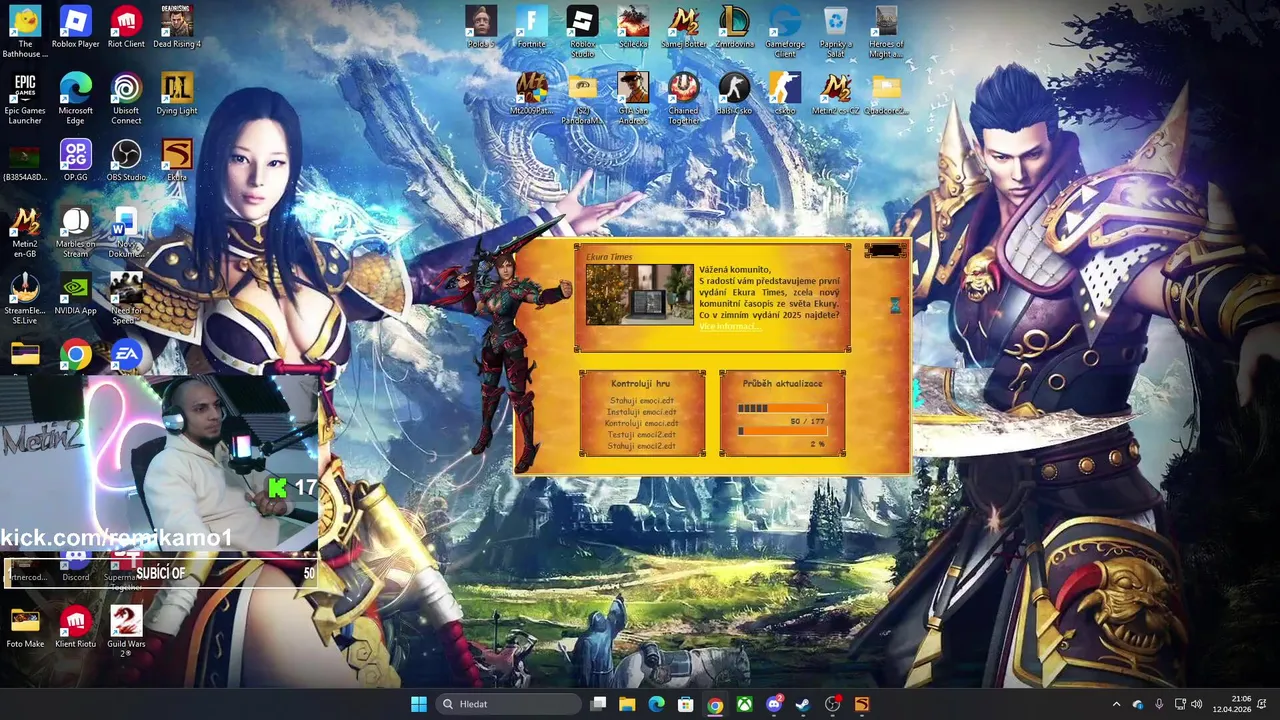This screenshot has width=1280, height=720.
Task: Select Nový Dokument Word file icon
Action: [126, 232]
